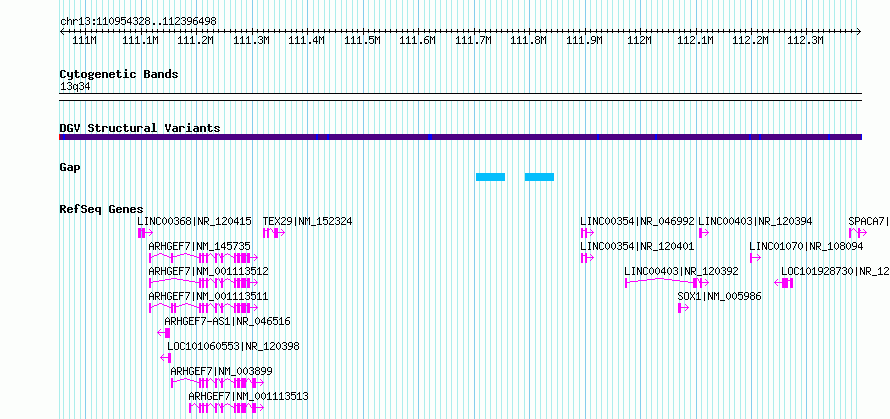This screenshot has width=890, height=419.
Task: Select the Gap block near 111.7M
Action: 490,177
